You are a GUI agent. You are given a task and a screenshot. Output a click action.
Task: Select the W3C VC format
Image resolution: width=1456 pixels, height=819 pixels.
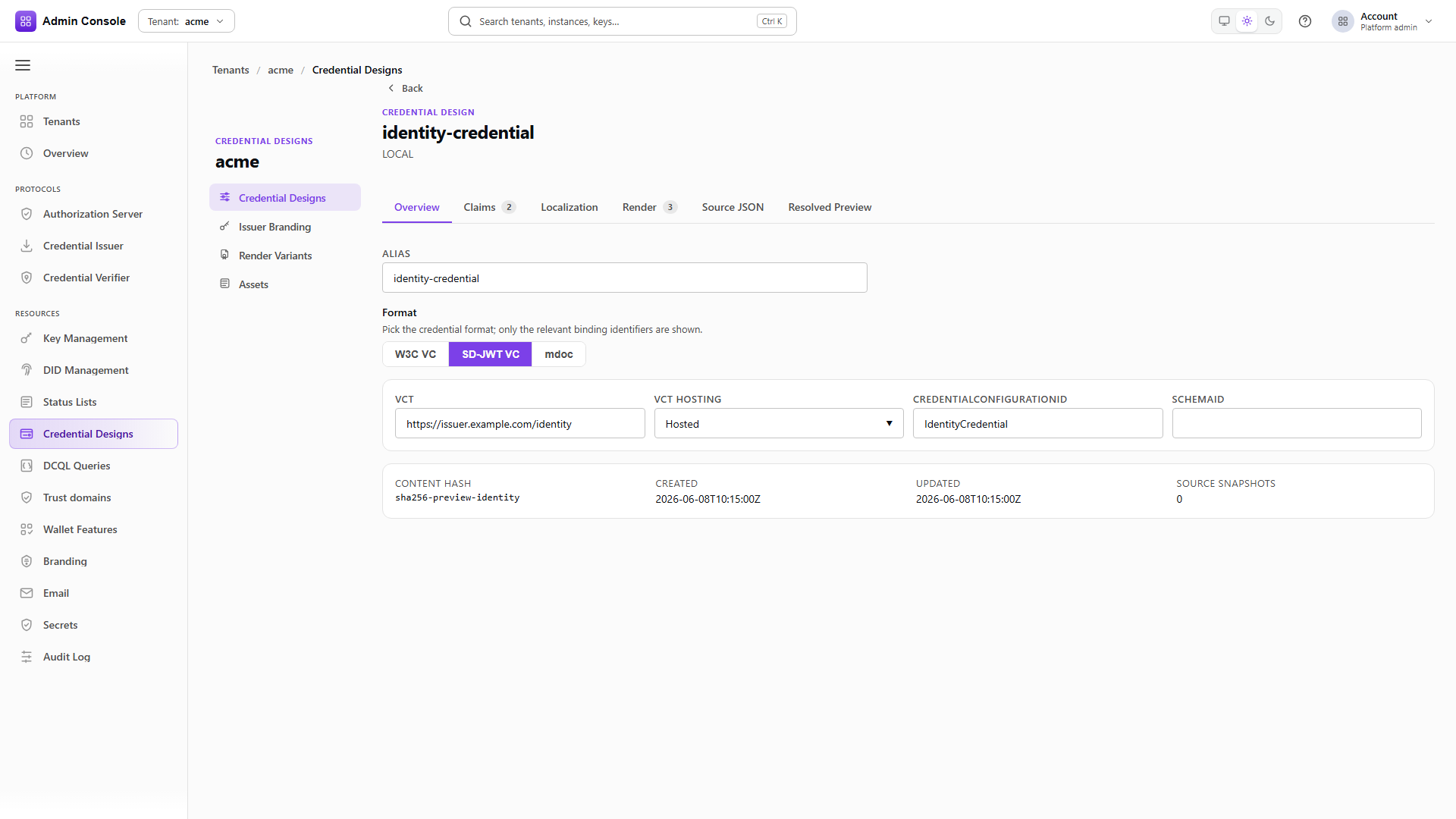tap(416, 354)
